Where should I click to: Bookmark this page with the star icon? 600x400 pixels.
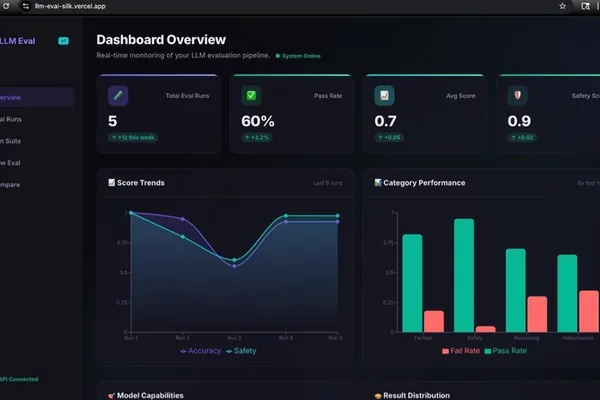click(x=562, y=6)
